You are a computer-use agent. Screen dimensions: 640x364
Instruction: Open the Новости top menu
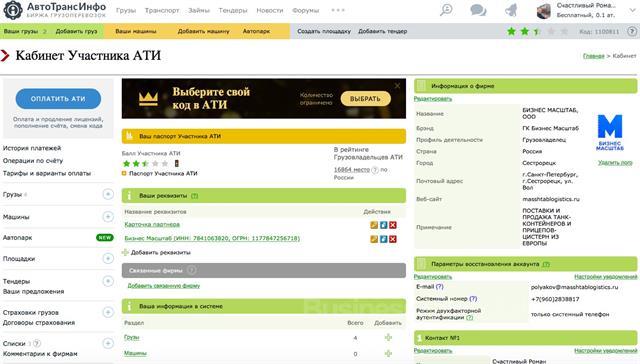pyautogui.click(x=269, y=10)
